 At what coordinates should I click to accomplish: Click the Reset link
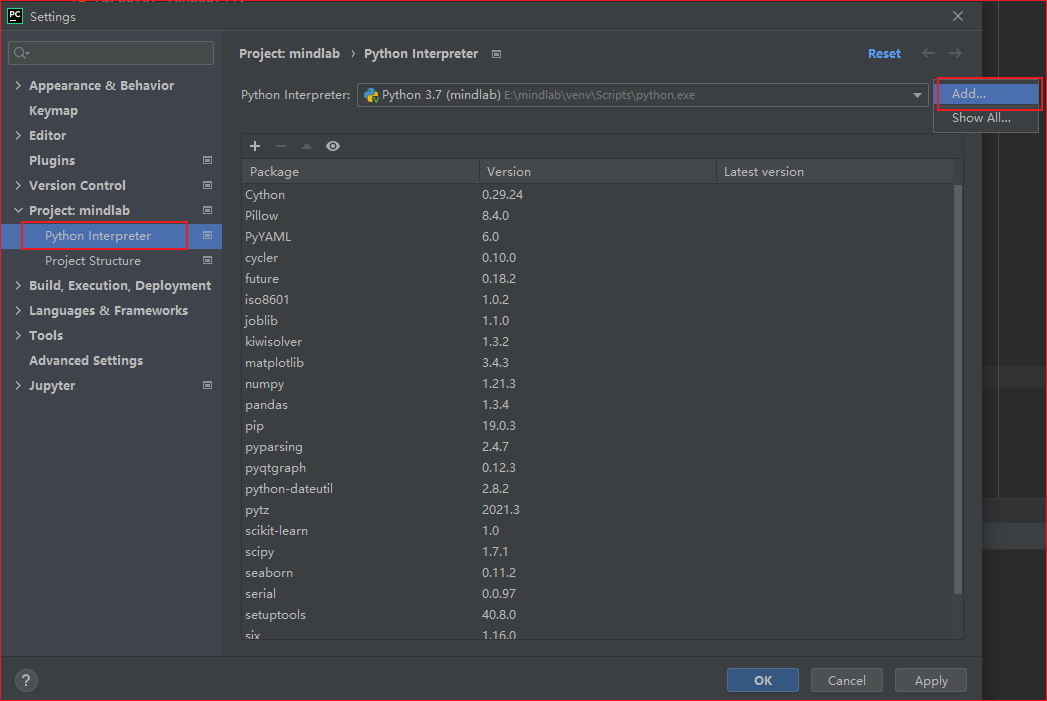tap(884, 53)
